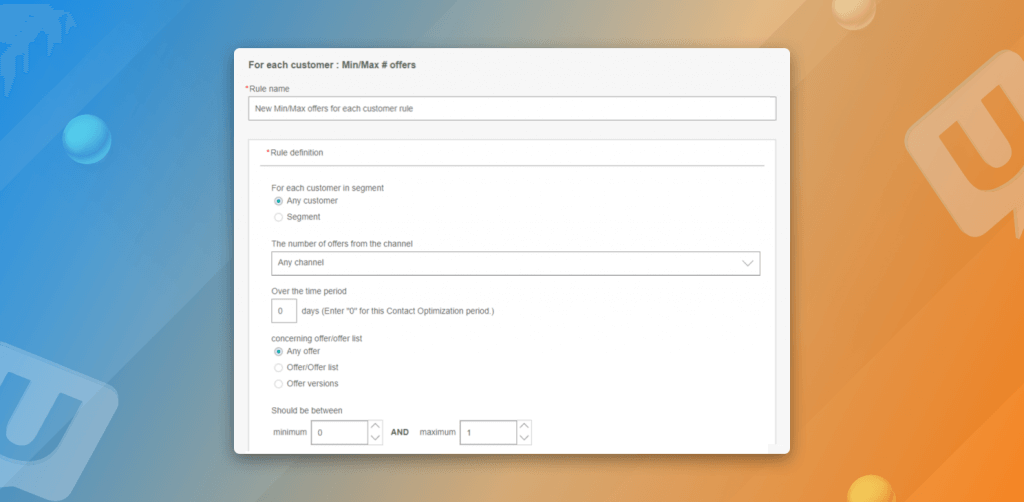Click the Rule definition section header

coord(296,153)
